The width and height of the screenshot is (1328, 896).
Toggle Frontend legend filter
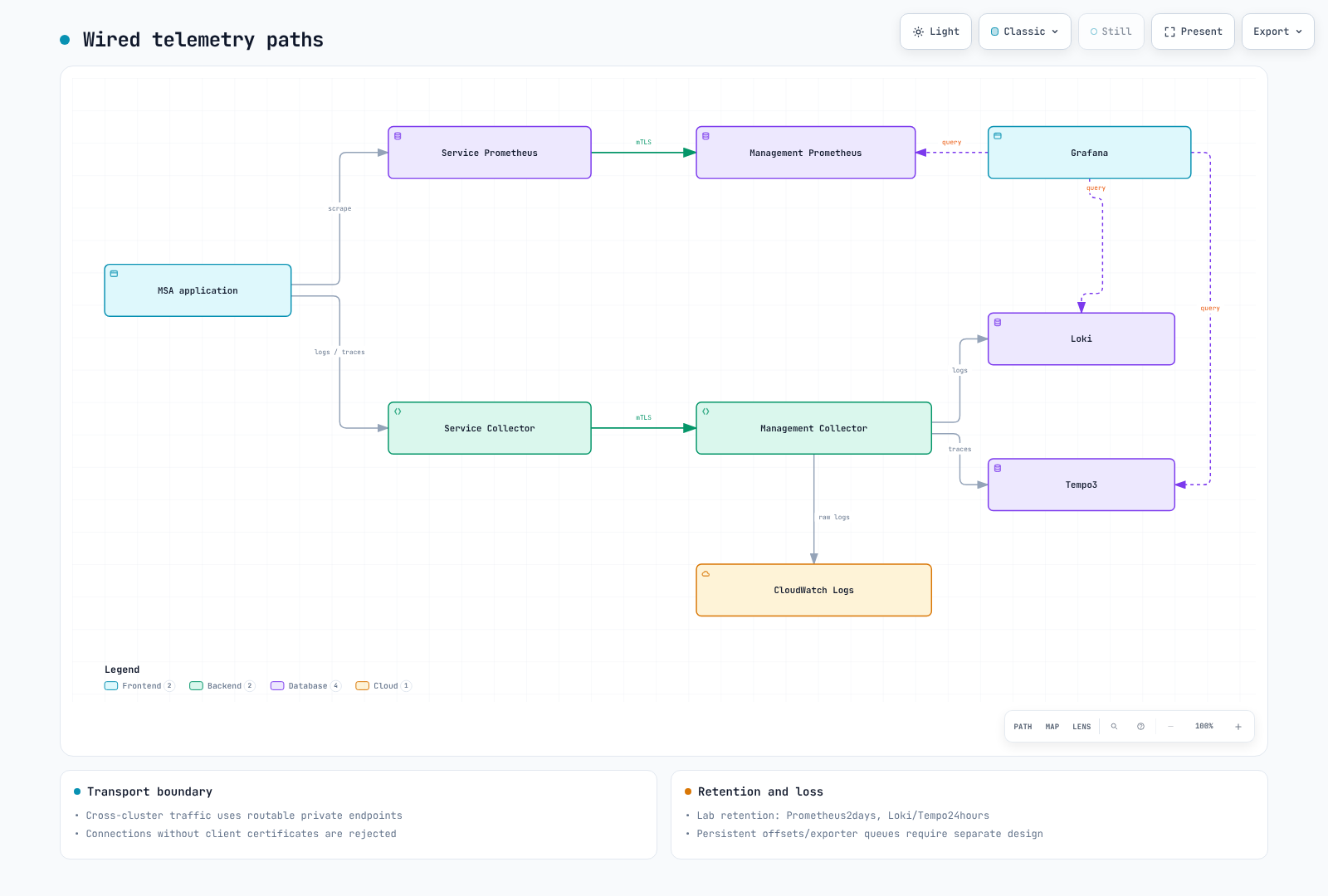(x=139, y=686)
